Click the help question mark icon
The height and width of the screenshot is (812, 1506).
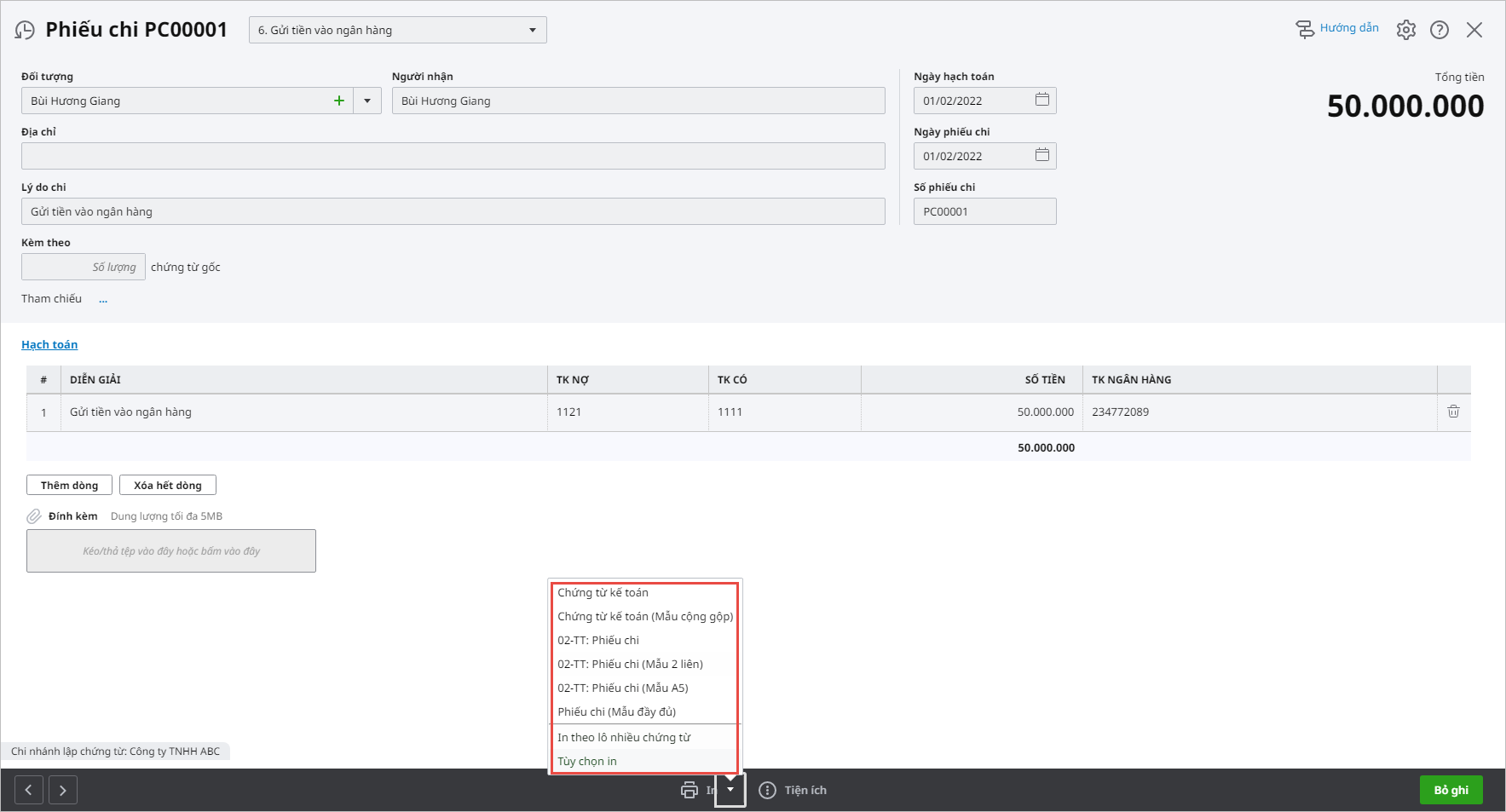(1439, 30)
